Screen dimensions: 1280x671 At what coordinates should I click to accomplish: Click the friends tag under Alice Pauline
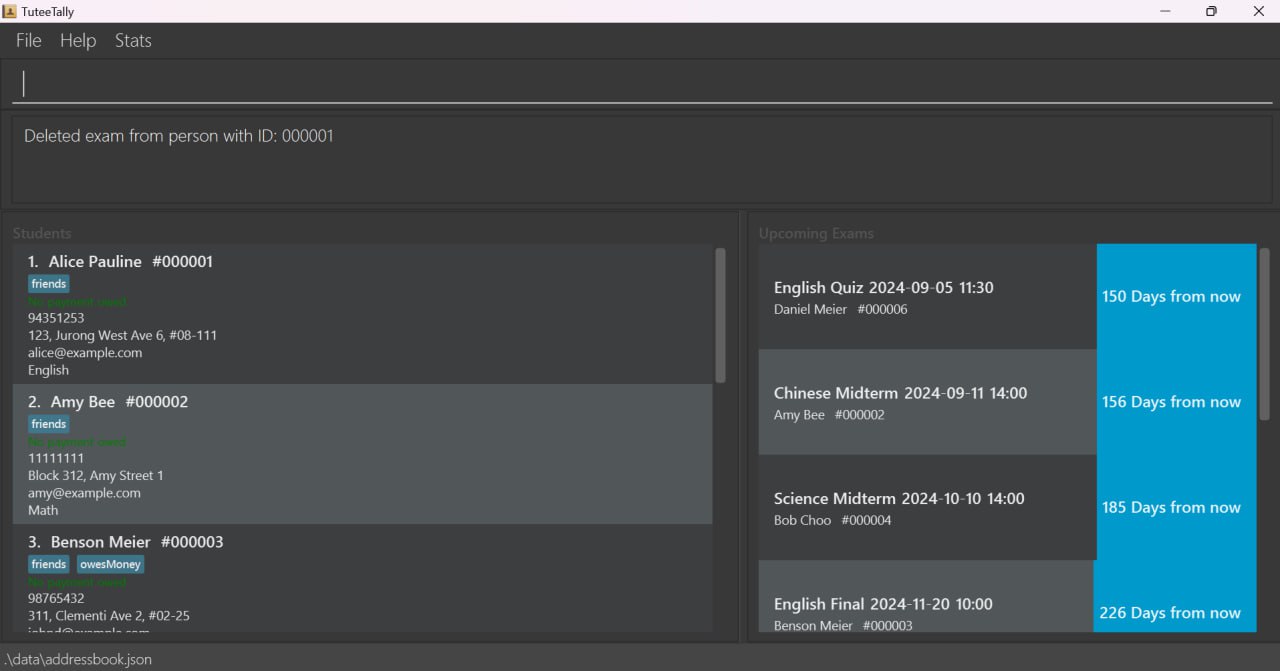(x=48, y=284)
